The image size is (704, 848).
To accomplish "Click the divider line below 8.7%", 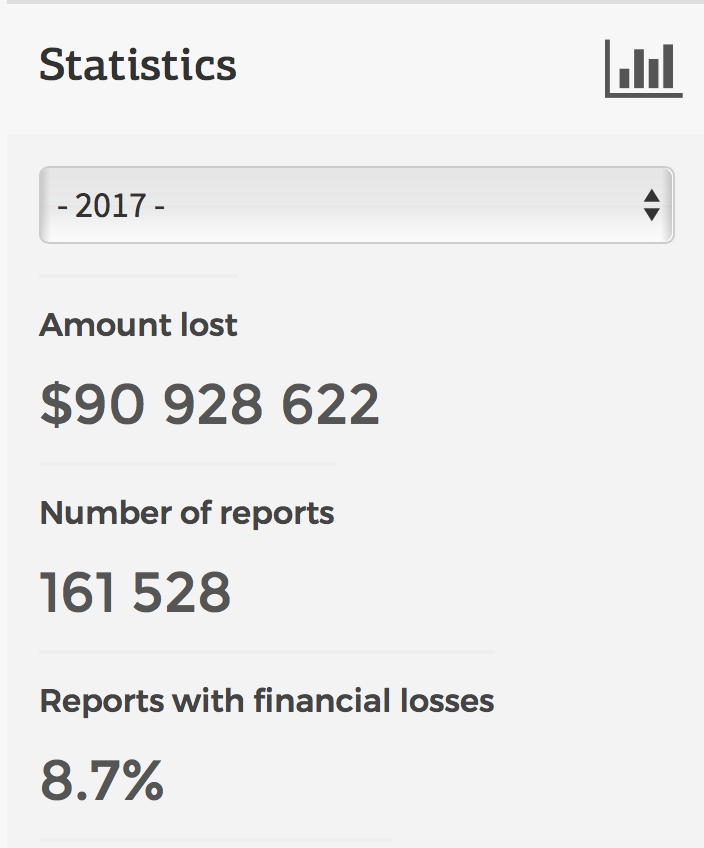I will click(x=215, y=840).
